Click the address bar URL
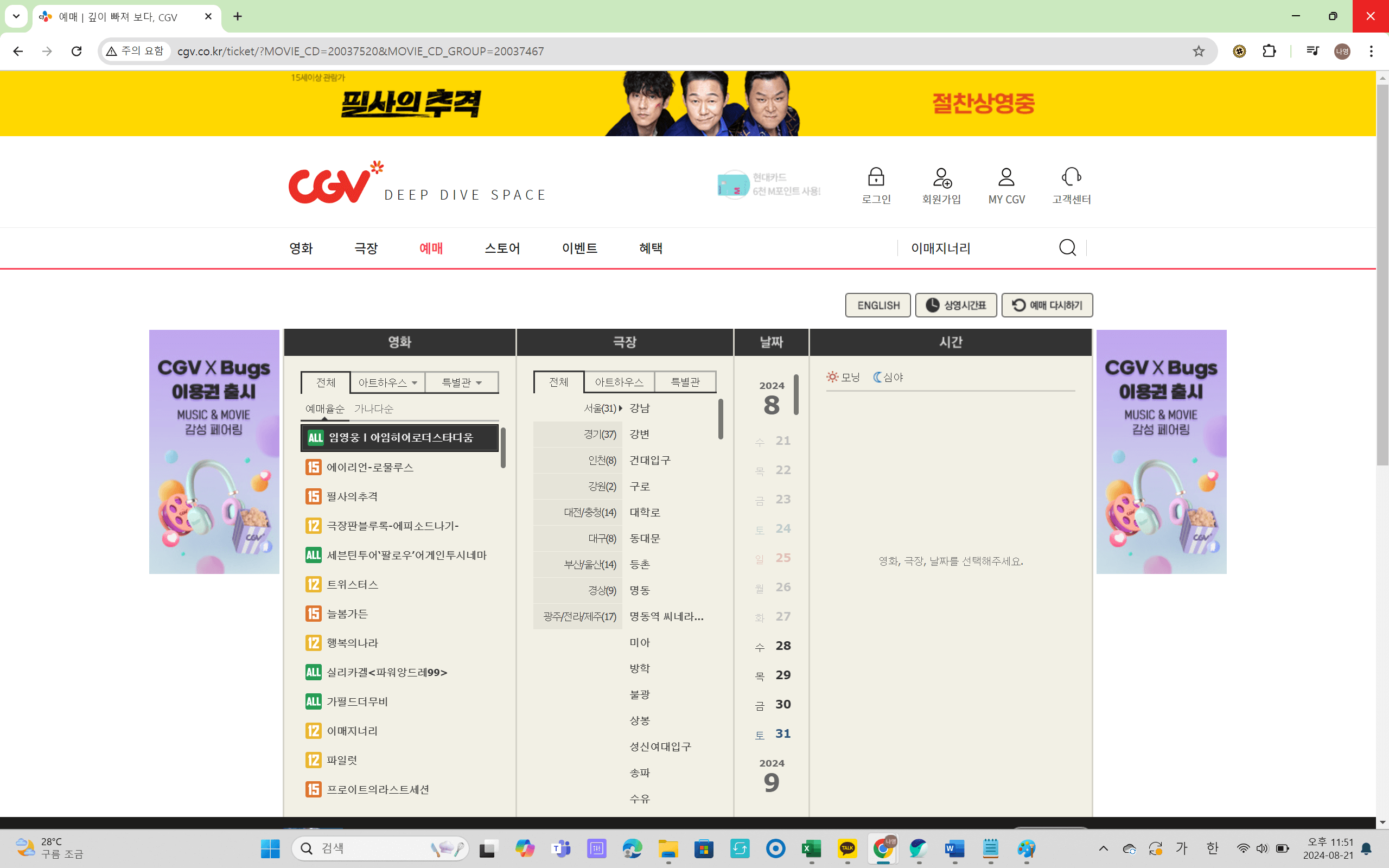The height and width of the screenshot is (868, 1389). point(360,51)
